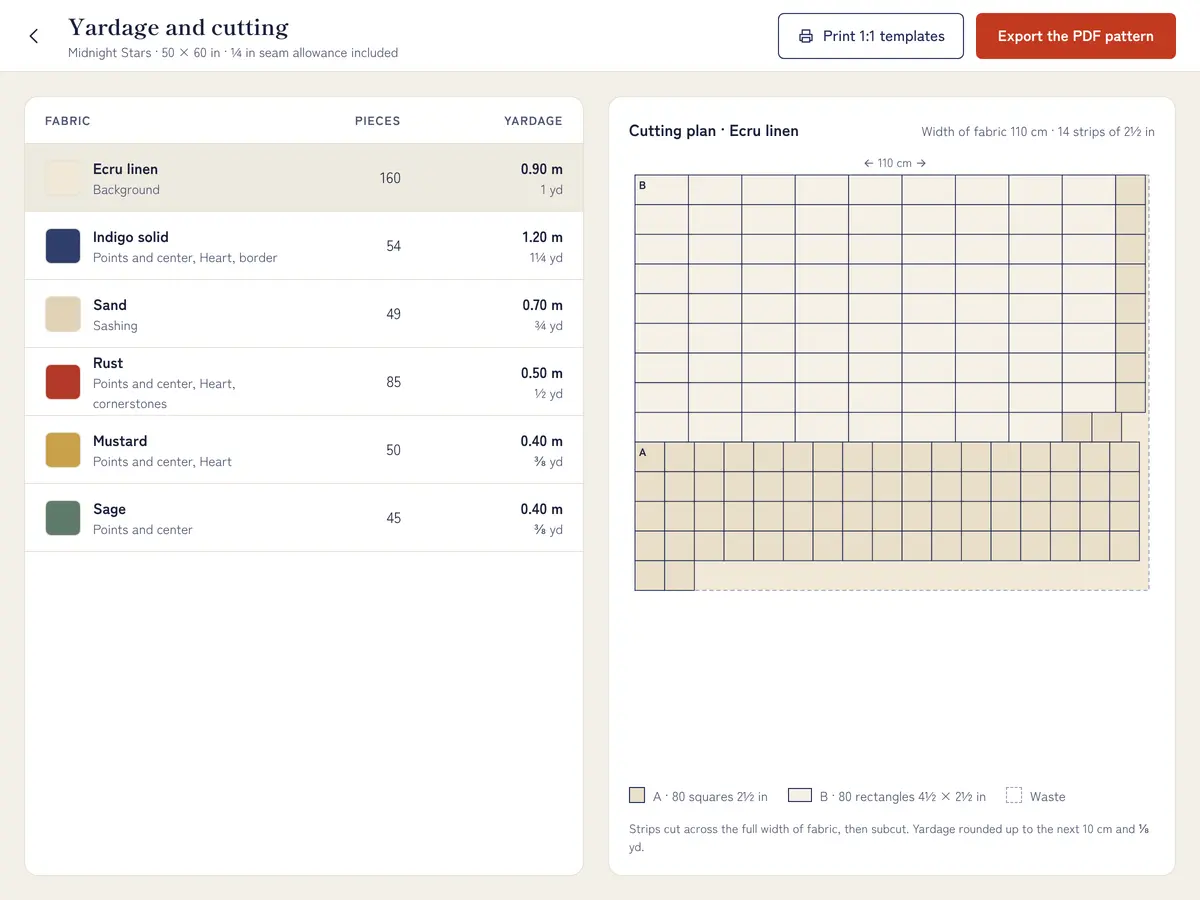Click the 50 pieces value for Mustard
This screenshot has height=900, width=1200.
tap(393, 450)
